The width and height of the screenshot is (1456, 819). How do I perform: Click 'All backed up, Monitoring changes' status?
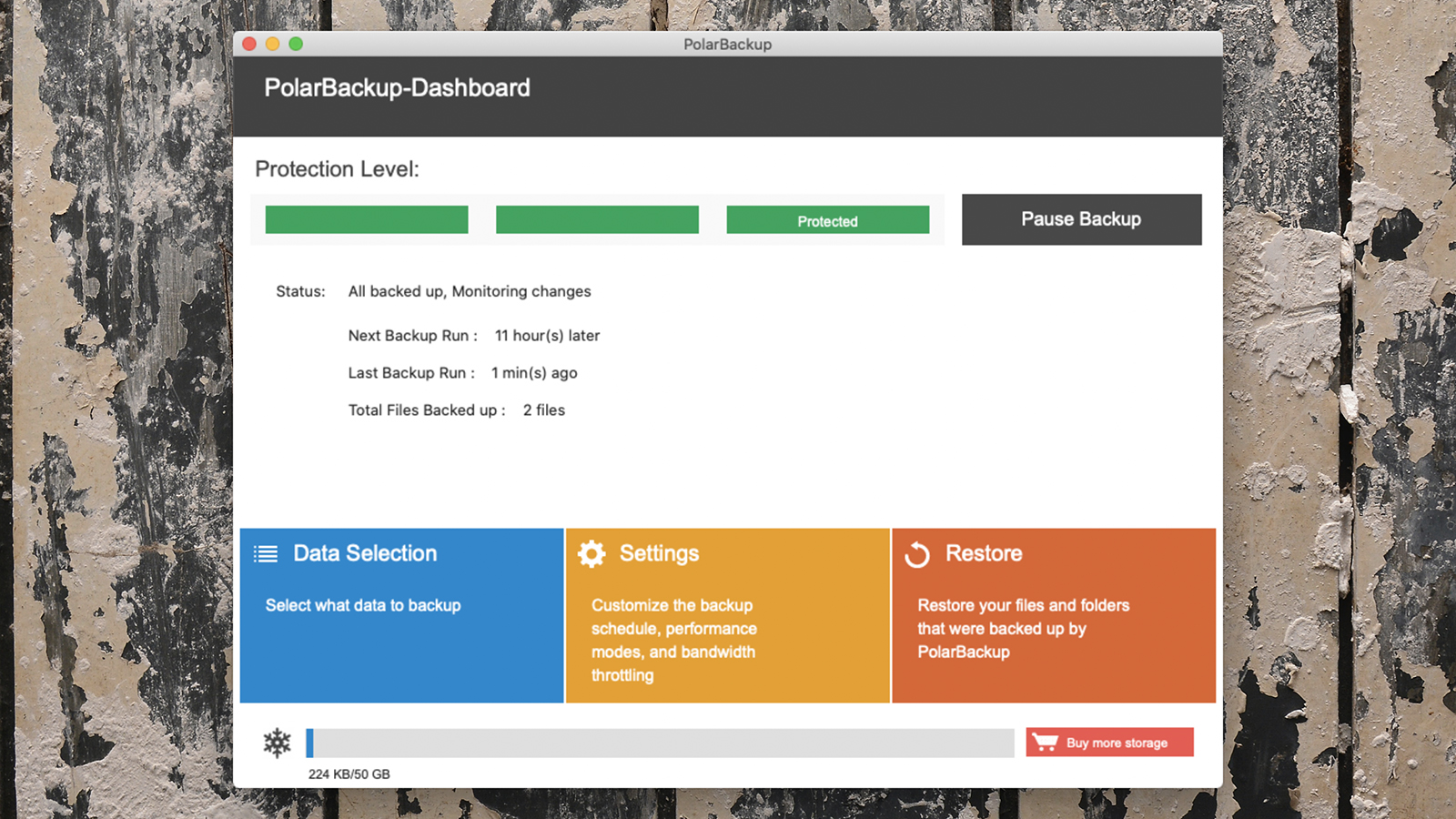(x=470, y=291)
